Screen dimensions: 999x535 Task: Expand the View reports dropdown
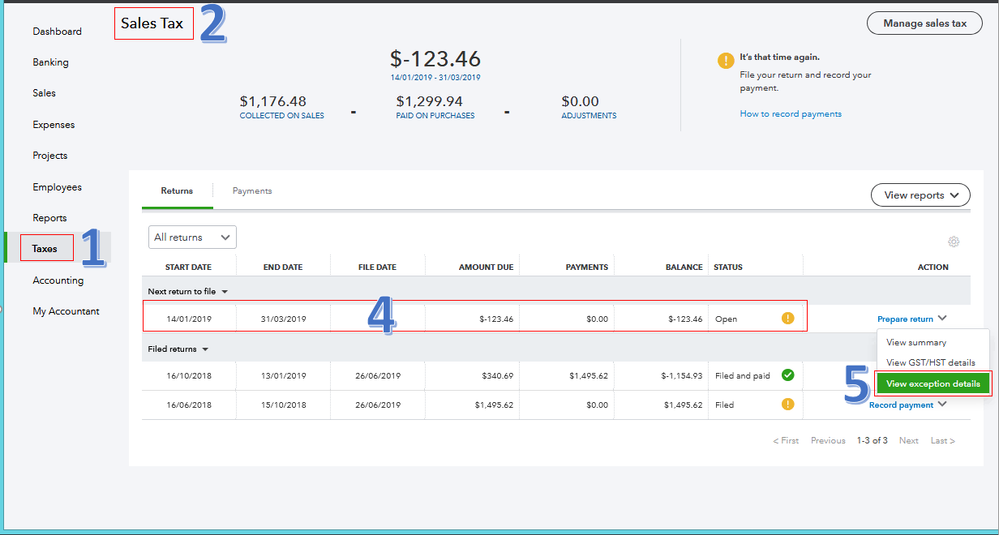pos(921,196)
